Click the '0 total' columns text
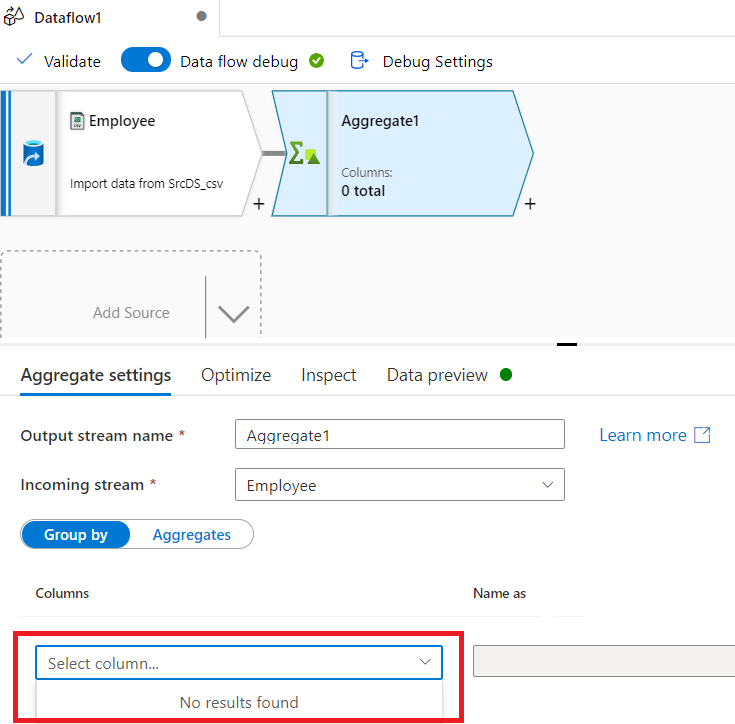This screenshot has height=724, width=735. (363, 191)
